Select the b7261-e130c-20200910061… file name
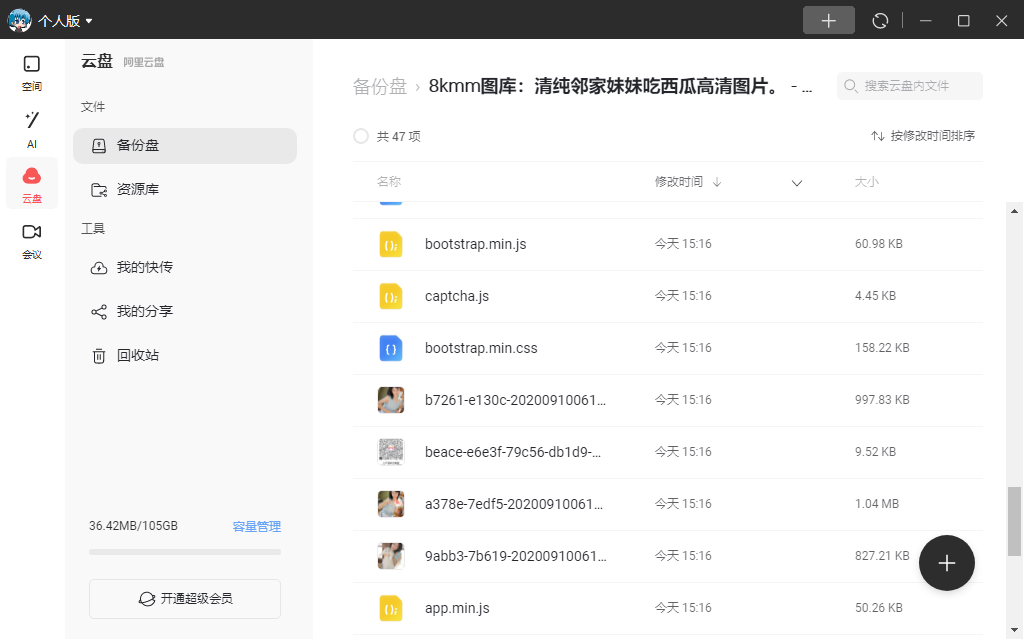This screenshot has width=1024, height=640. pyautogui.click(x=515, y=400)
